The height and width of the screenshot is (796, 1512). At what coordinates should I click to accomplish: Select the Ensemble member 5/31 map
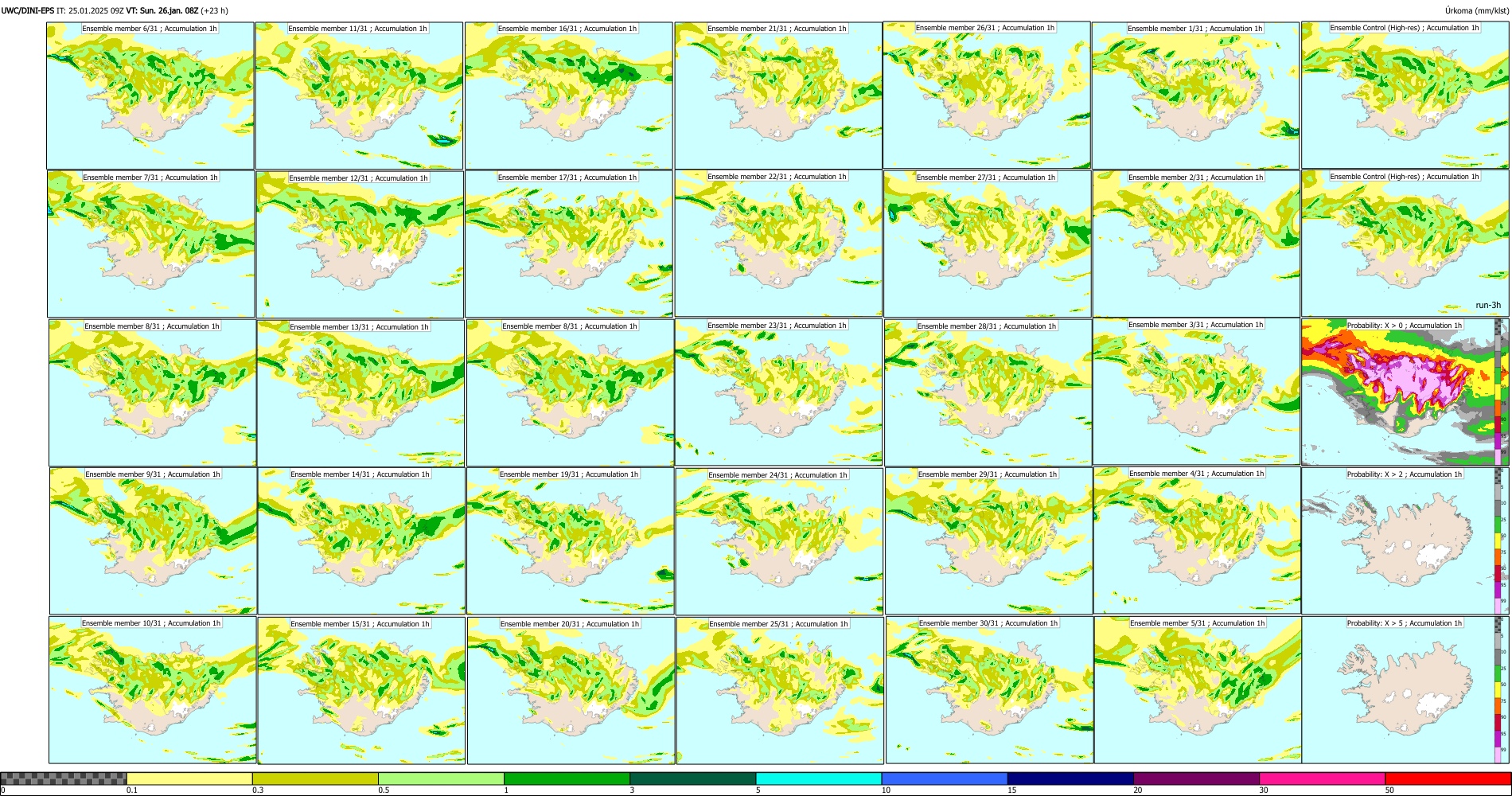coord(1198,689)
